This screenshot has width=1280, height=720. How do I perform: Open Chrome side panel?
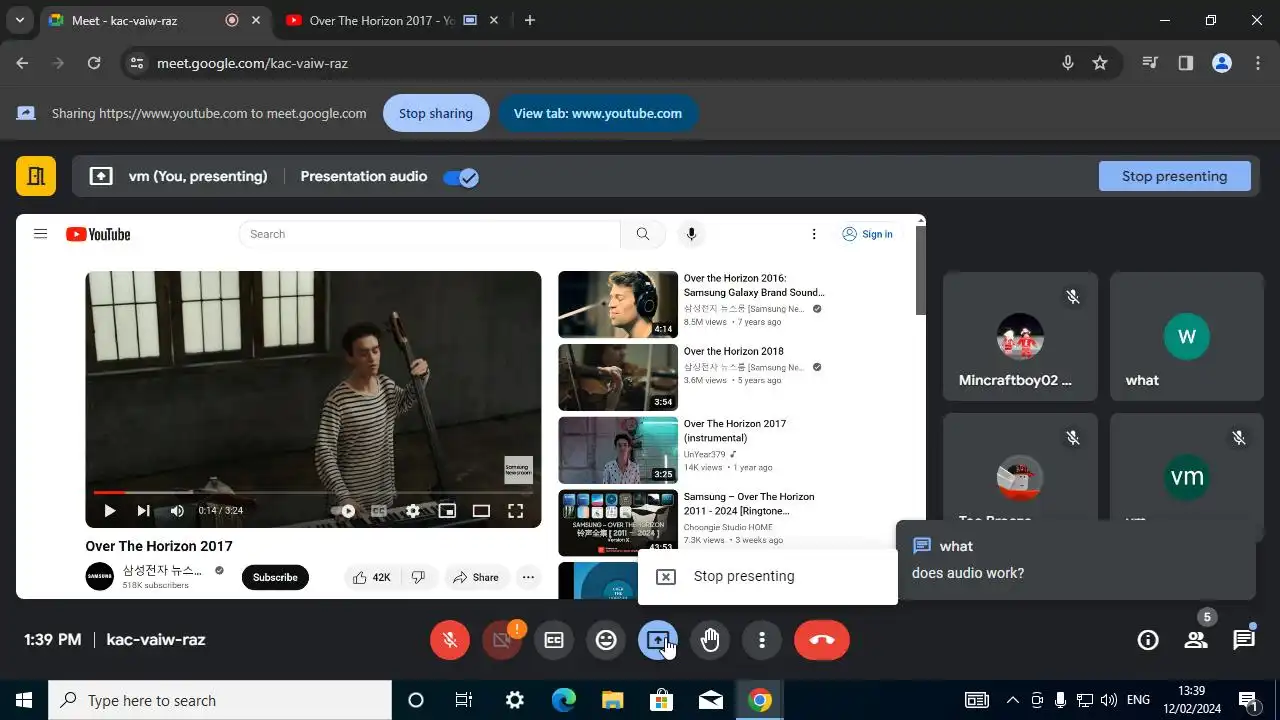pos(1186,63)
